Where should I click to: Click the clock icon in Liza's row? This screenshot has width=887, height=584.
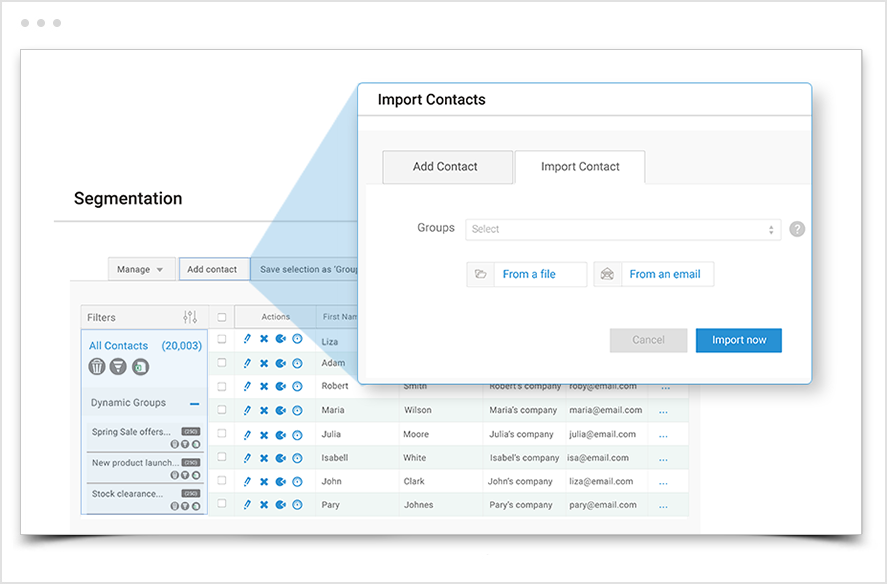[297, 339]
